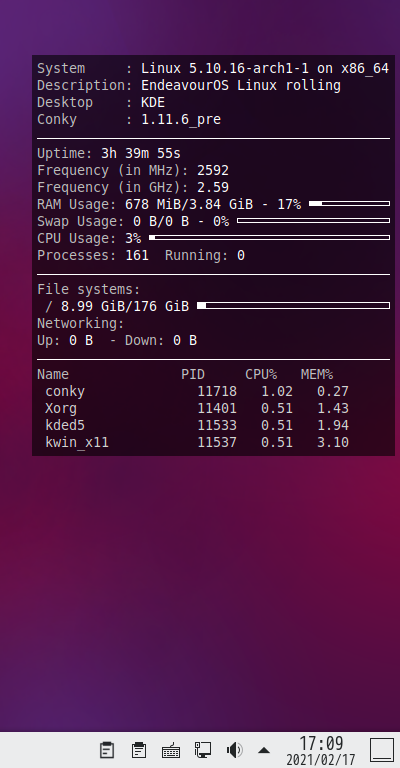Click the Uptime text line
The height and width of the screenshot is (768, 400).
pyautogui.click(x=109, y=153)
